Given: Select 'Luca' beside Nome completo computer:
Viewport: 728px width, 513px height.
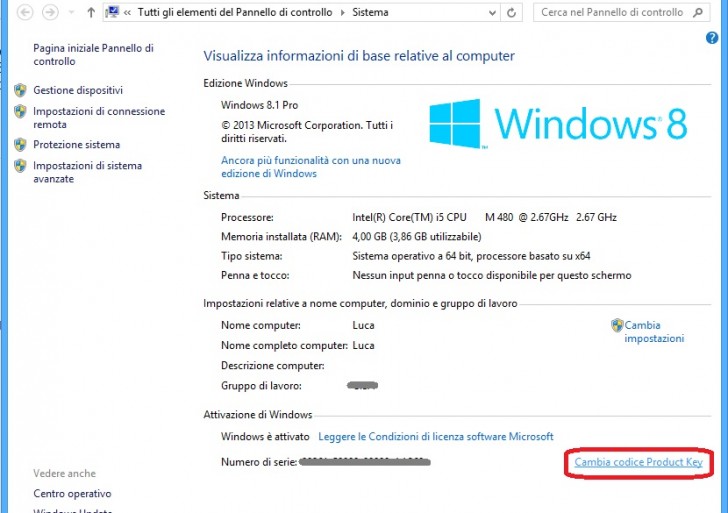Looking at the screenshot, I should tap(364, 345).
